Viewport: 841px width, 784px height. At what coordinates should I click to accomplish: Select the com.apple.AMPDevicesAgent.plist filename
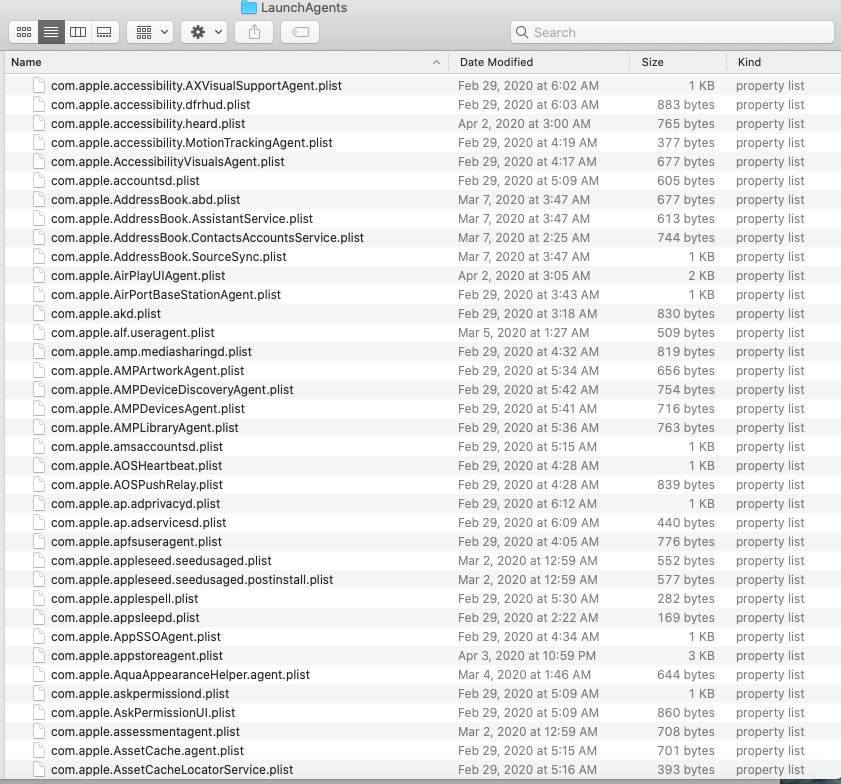tap(147, 409)
